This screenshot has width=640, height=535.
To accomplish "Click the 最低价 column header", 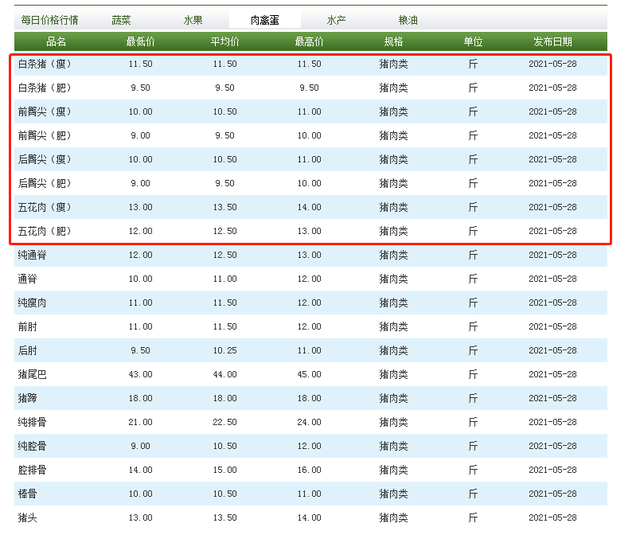I will tap(140, 42).
